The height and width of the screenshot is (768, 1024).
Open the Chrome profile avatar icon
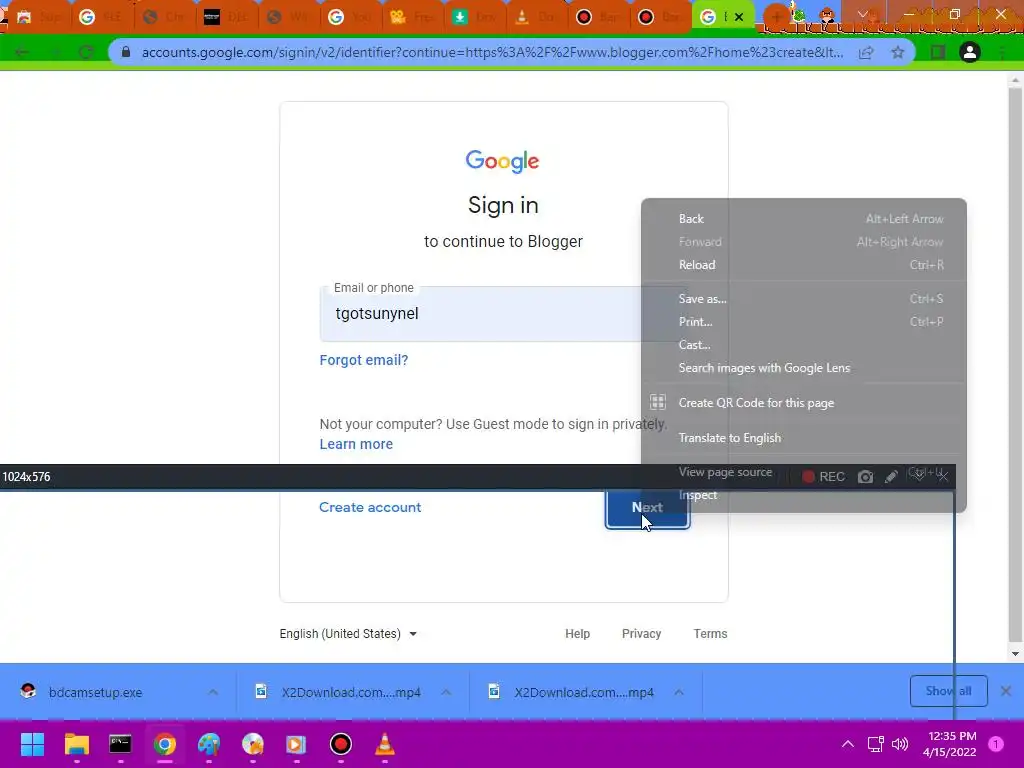click(970, 52)
